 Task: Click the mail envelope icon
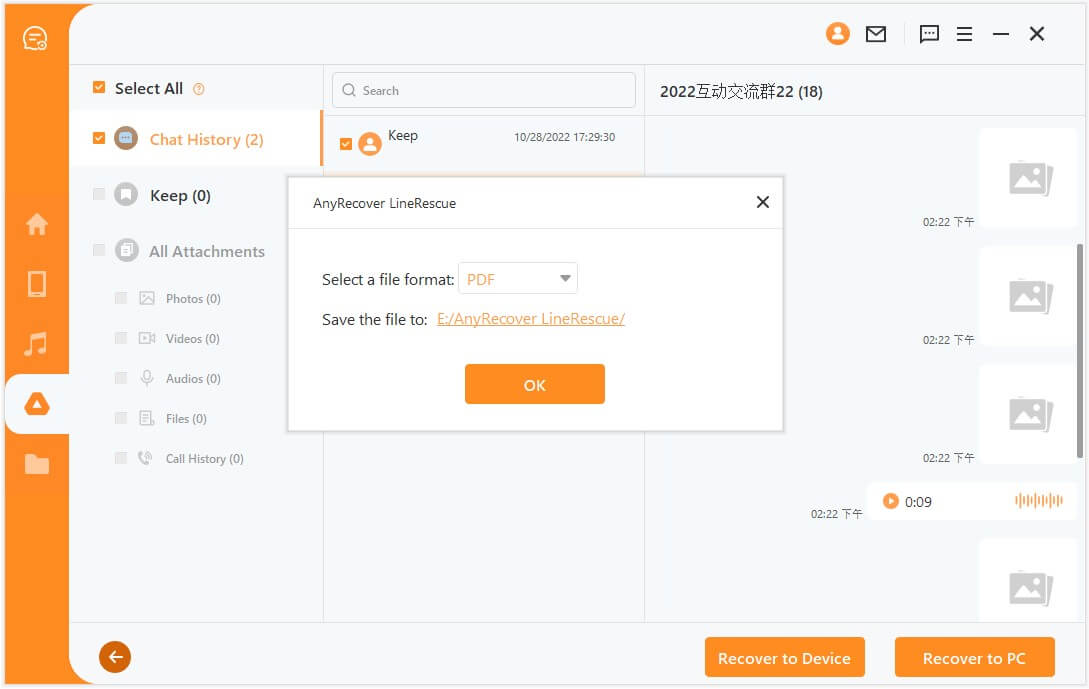point(876,33)
